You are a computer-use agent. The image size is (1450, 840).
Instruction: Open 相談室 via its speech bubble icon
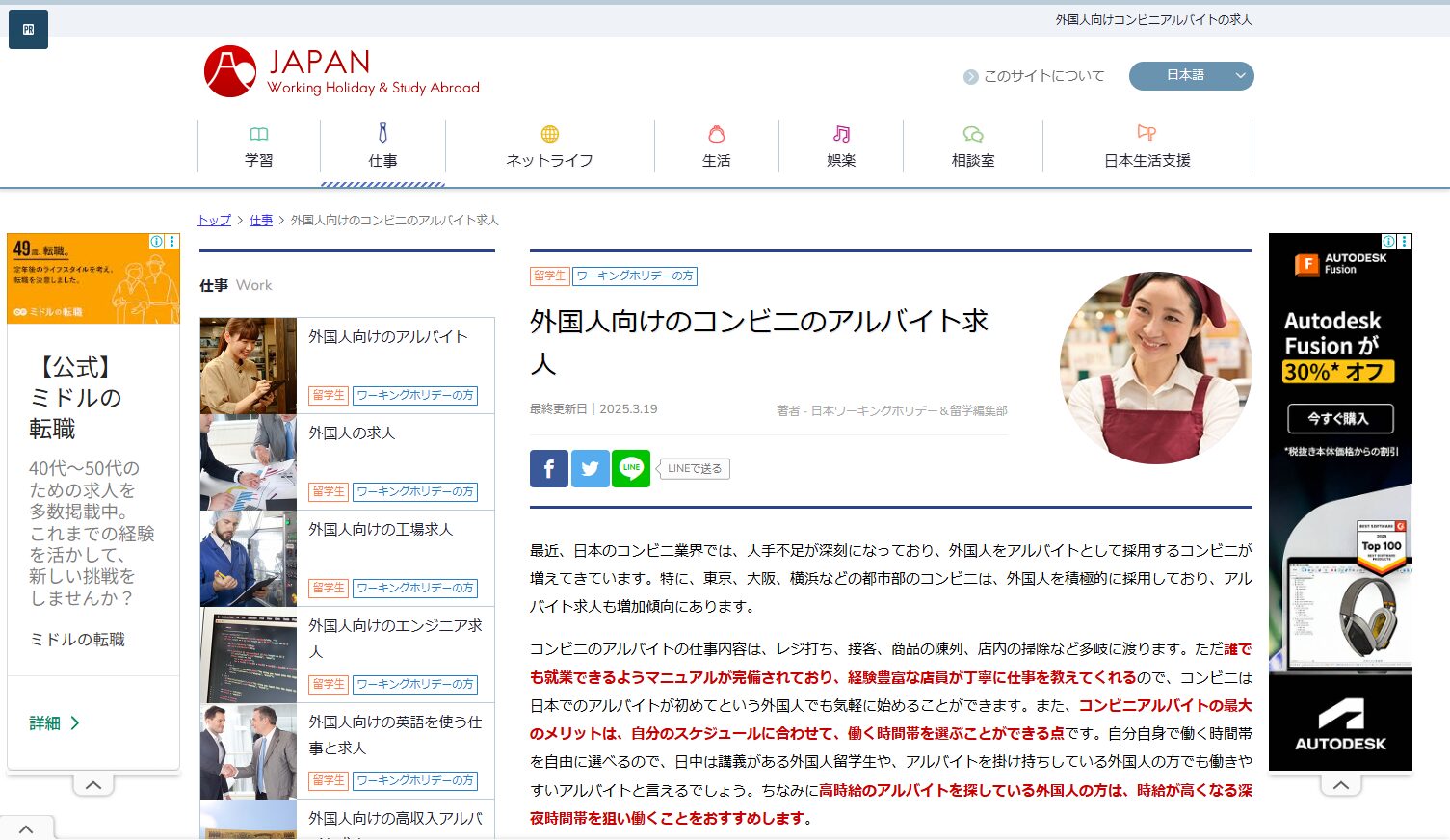click(972, 134)
